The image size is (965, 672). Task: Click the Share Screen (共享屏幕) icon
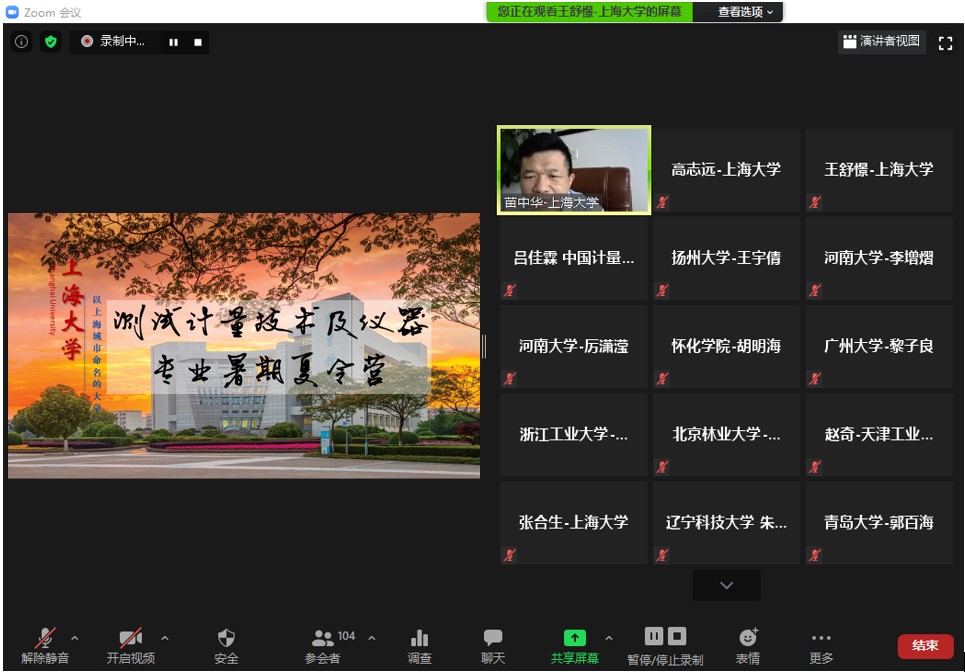pos(574,638)
